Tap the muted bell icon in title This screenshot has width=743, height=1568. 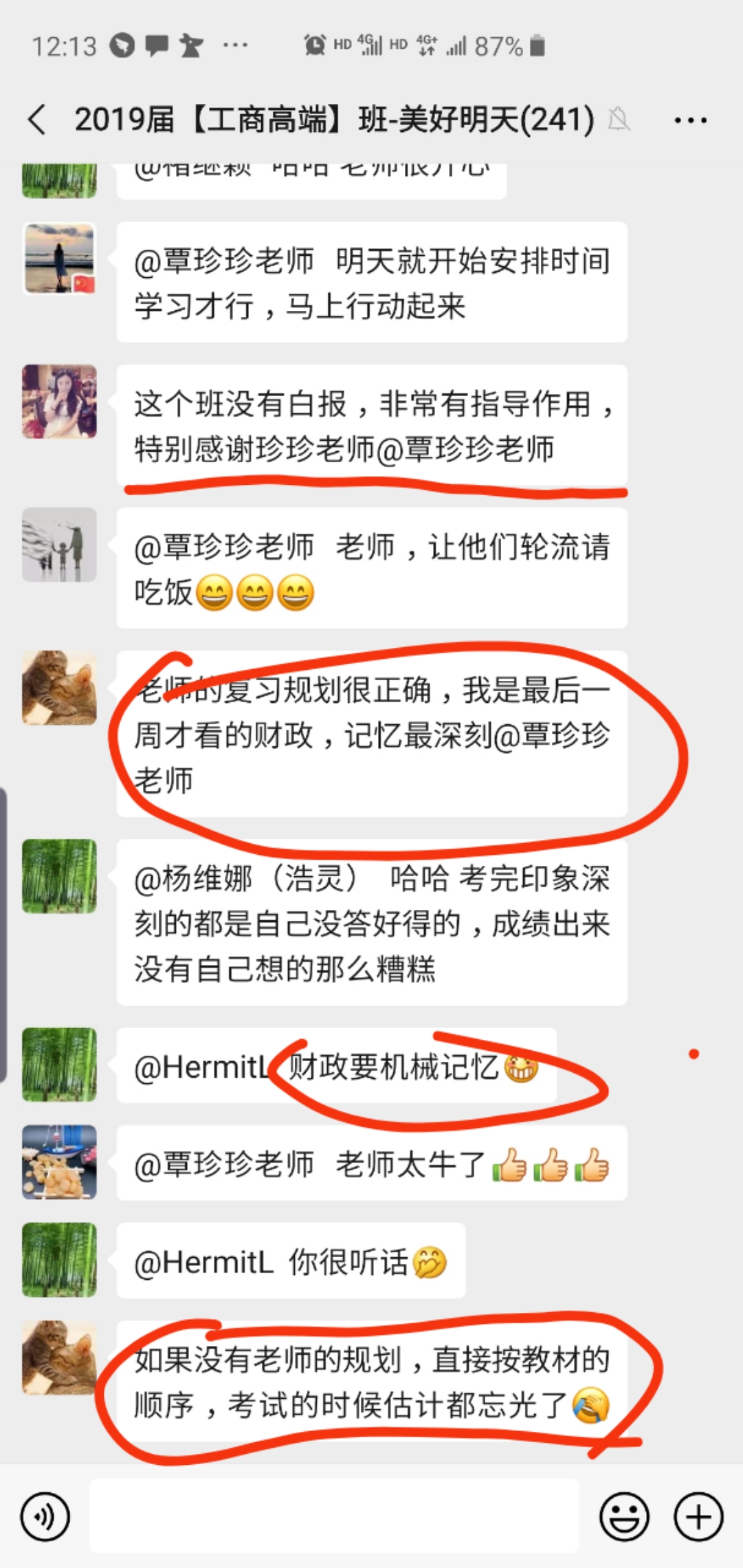[x=619, y=120]
